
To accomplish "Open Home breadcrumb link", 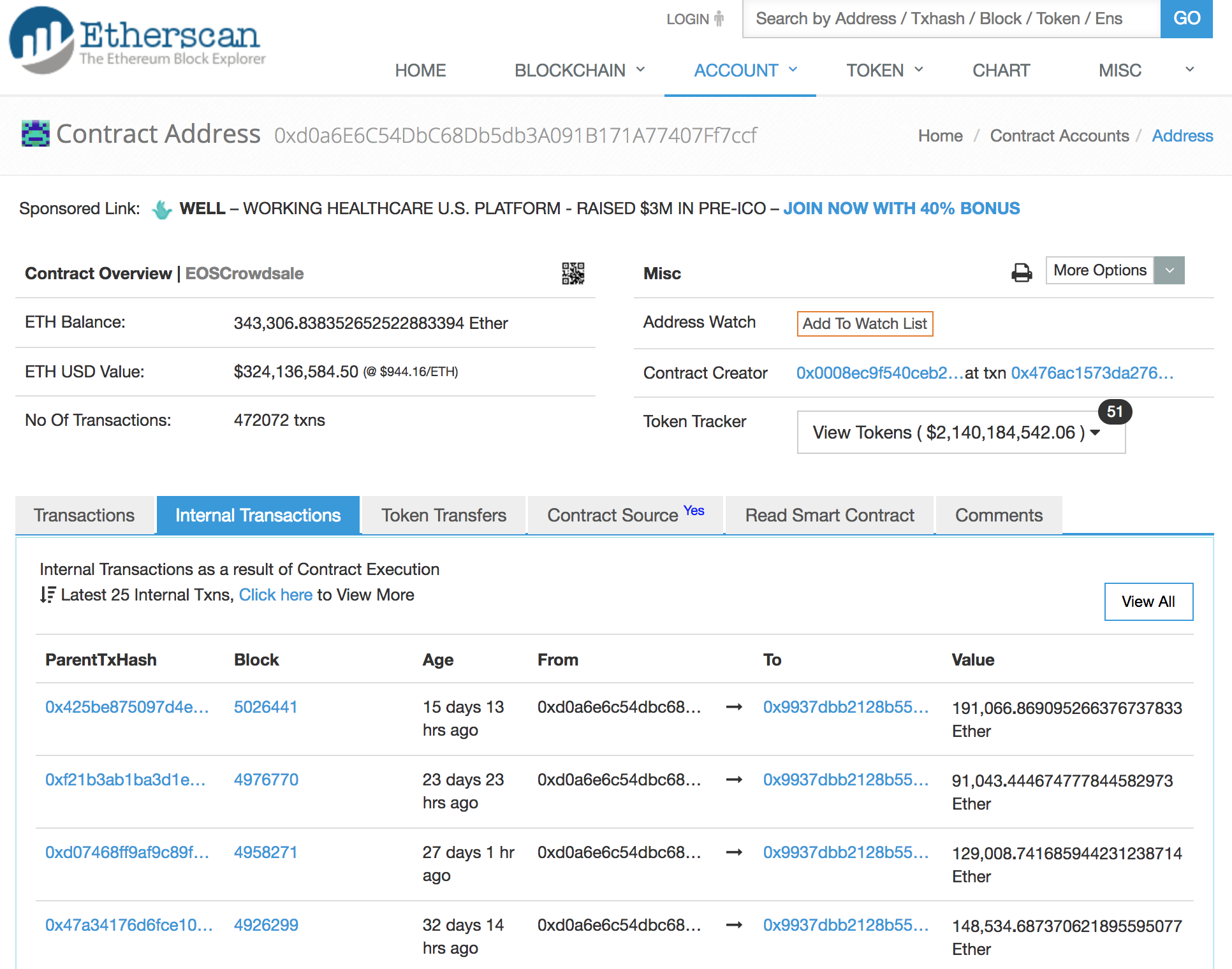I will pos(941,136).
